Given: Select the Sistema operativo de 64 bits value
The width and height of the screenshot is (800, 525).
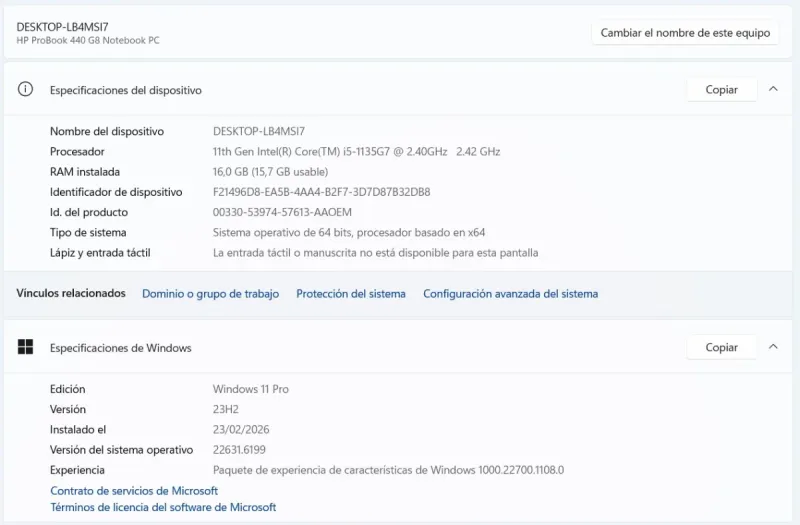Looking at the screenshot, I should click(x=348, y=233).
